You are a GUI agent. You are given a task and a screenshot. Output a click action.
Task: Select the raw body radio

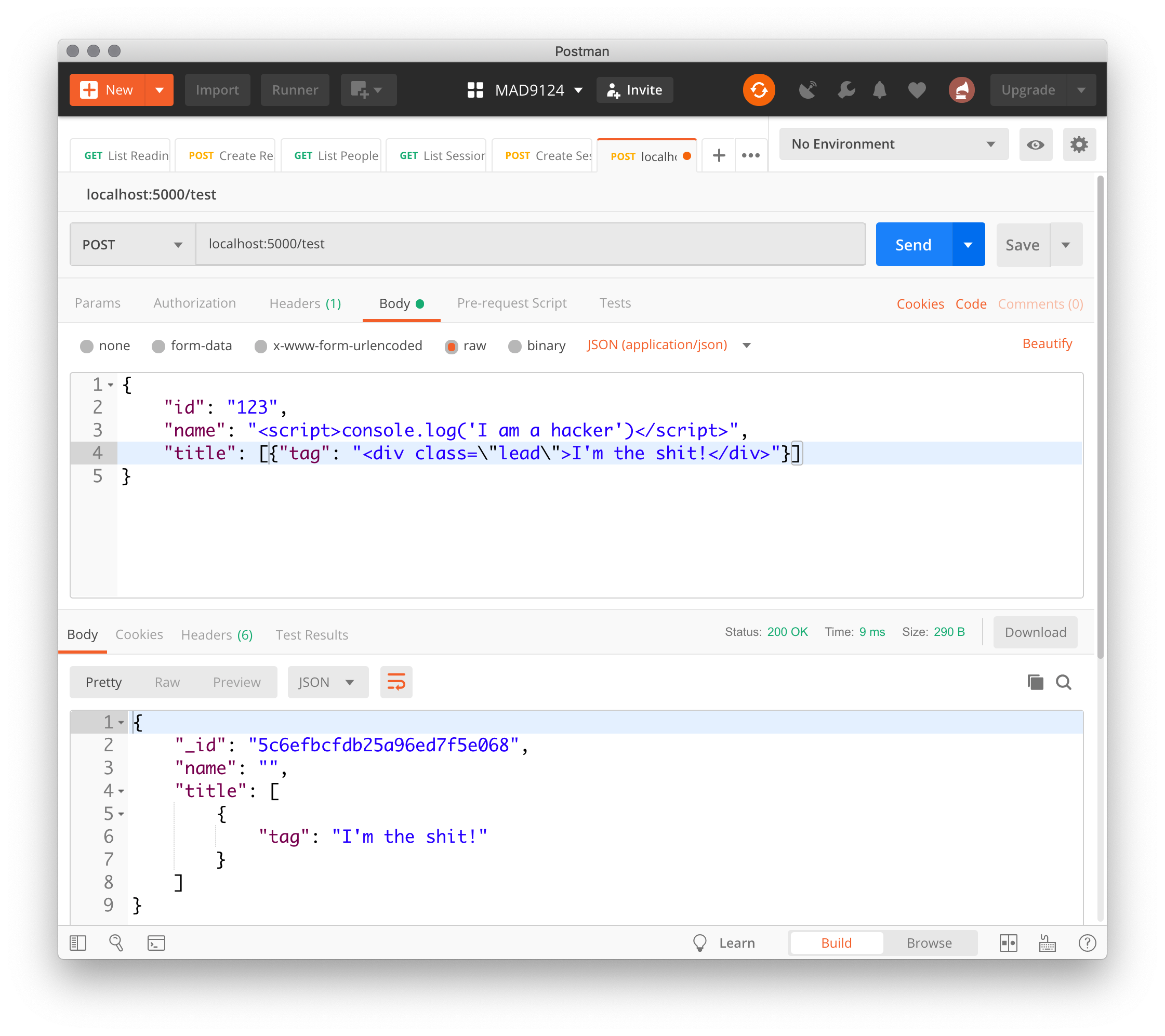tap(452, 347)
